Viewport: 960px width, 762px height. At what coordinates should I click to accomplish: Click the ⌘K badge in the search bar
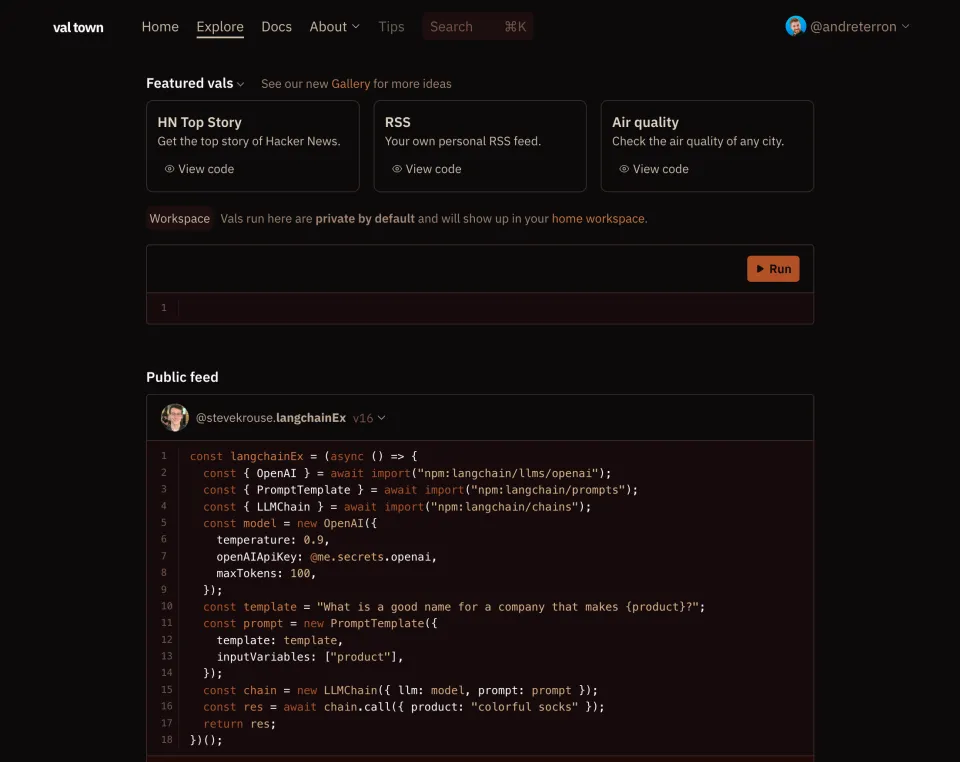tap(515, 27)
